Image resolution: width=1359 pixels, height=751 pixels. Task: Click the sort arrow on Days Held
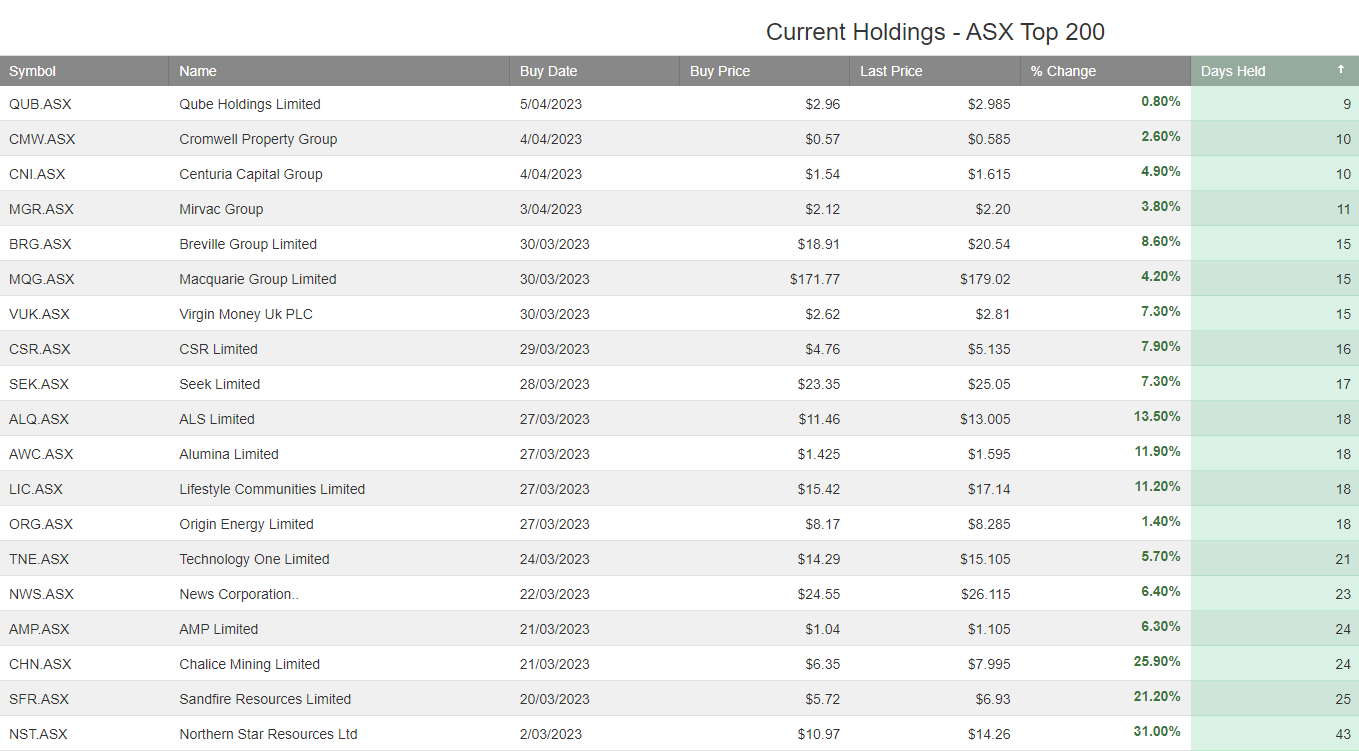pos(1340,71)
